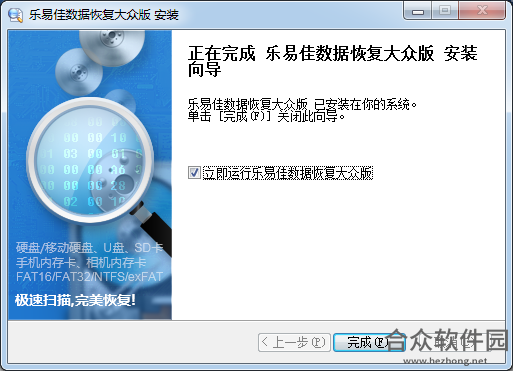Click the window title 乐易佳数据恢复大众版 安装
Viewport: 513px width, 371px height.
(x=104, y=15)
